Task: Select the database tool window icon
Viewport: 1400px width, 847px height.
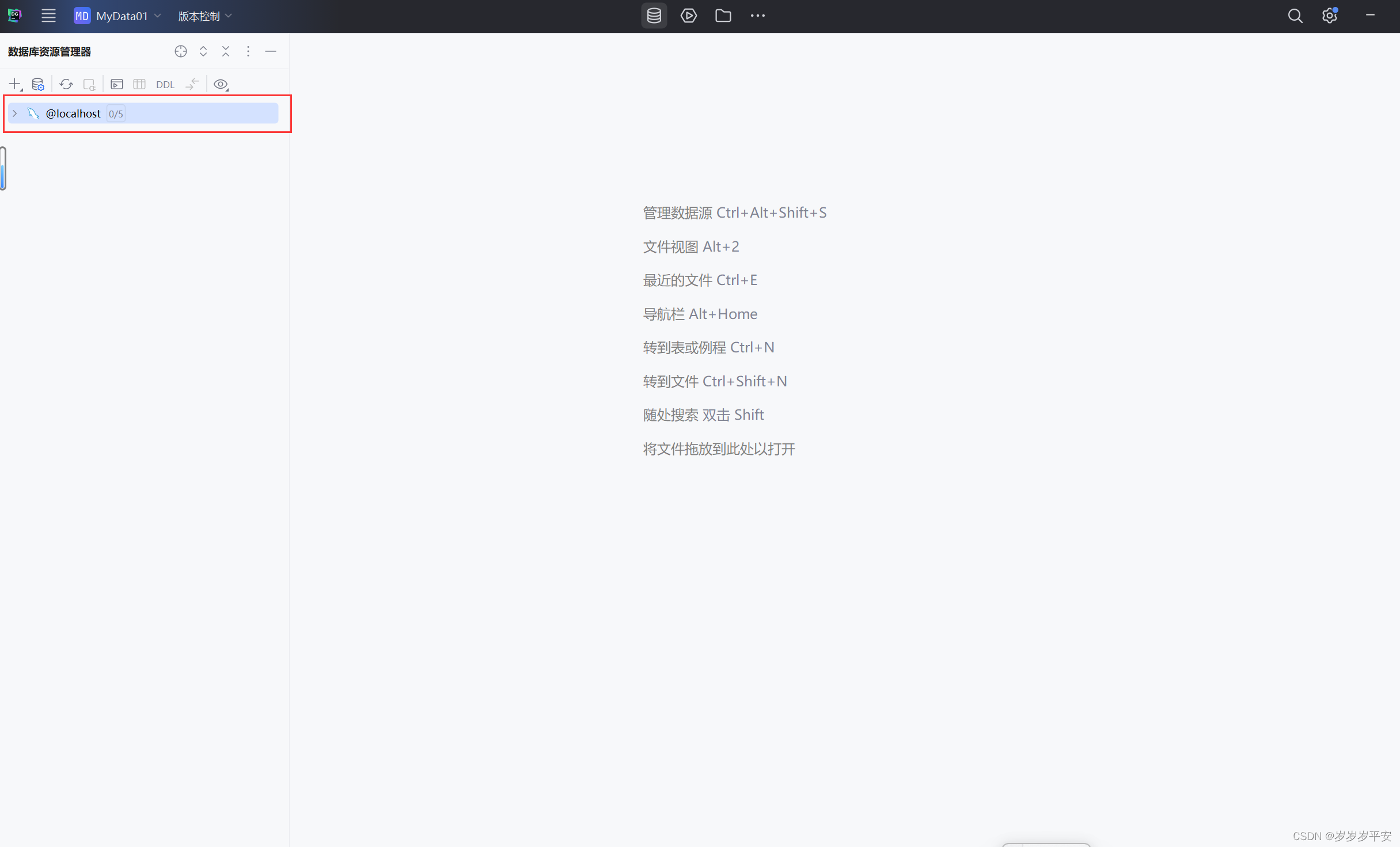Action: click(654, 16)
